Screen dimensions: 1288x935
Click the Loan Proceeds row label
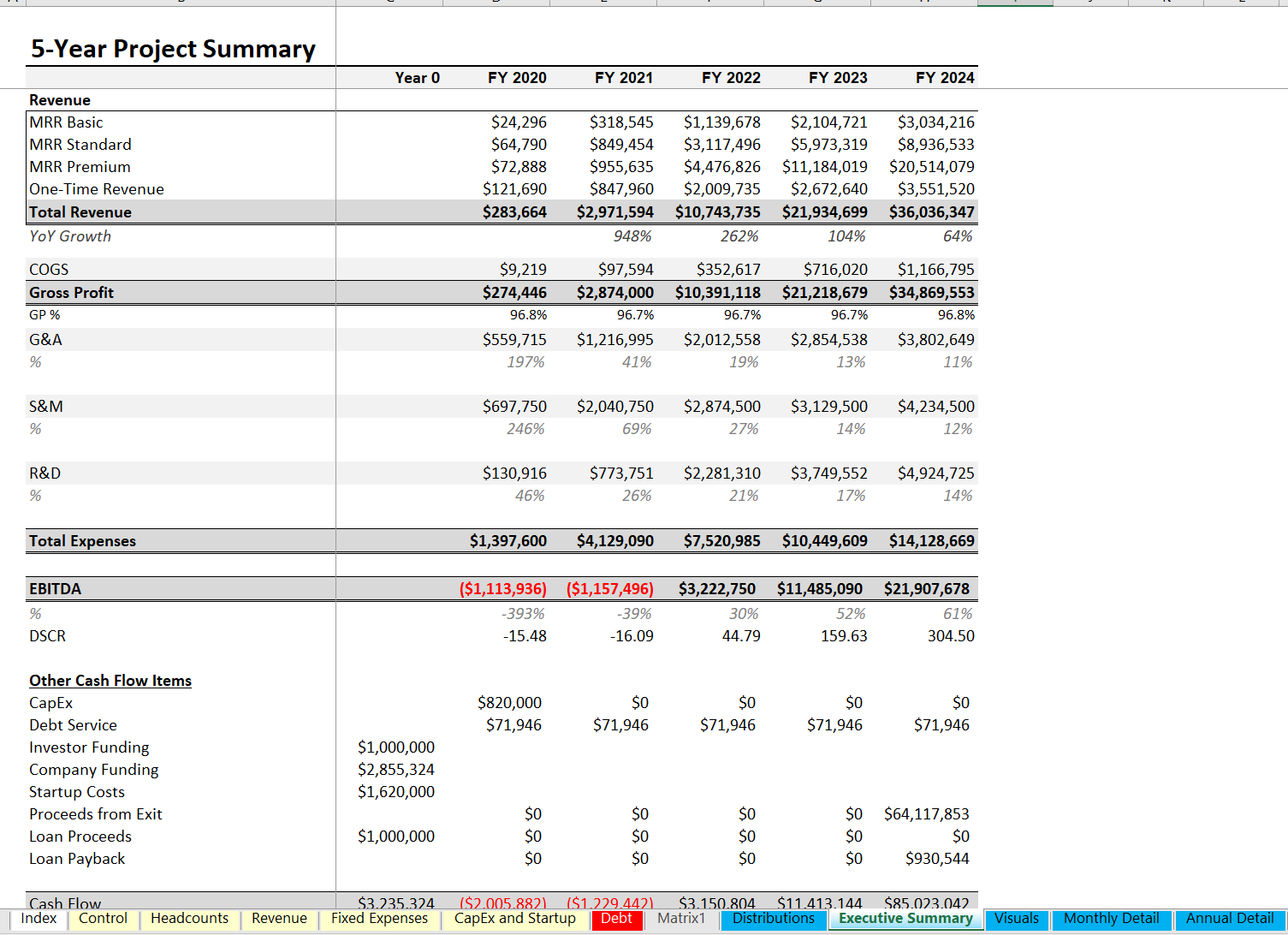80,837
